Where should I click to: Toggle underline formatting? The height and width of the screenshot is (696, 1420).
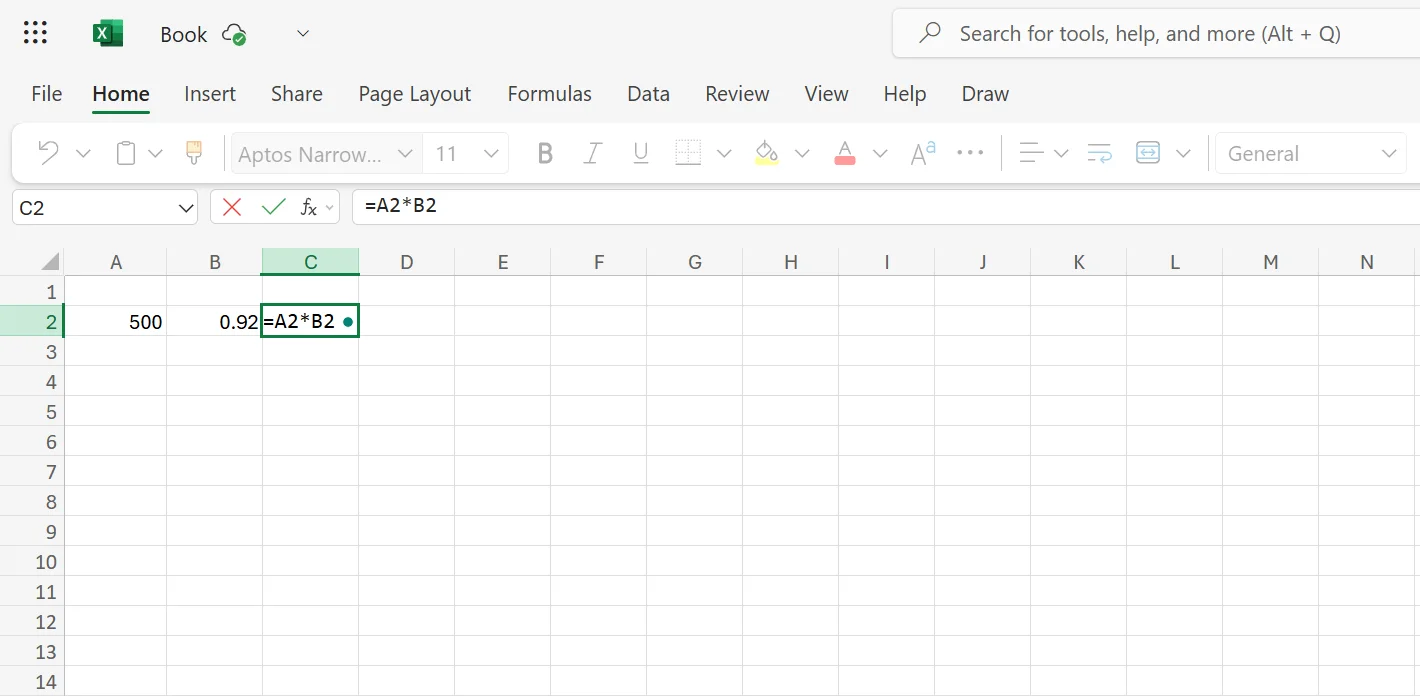pyautogui.click(x=640, y=152)
